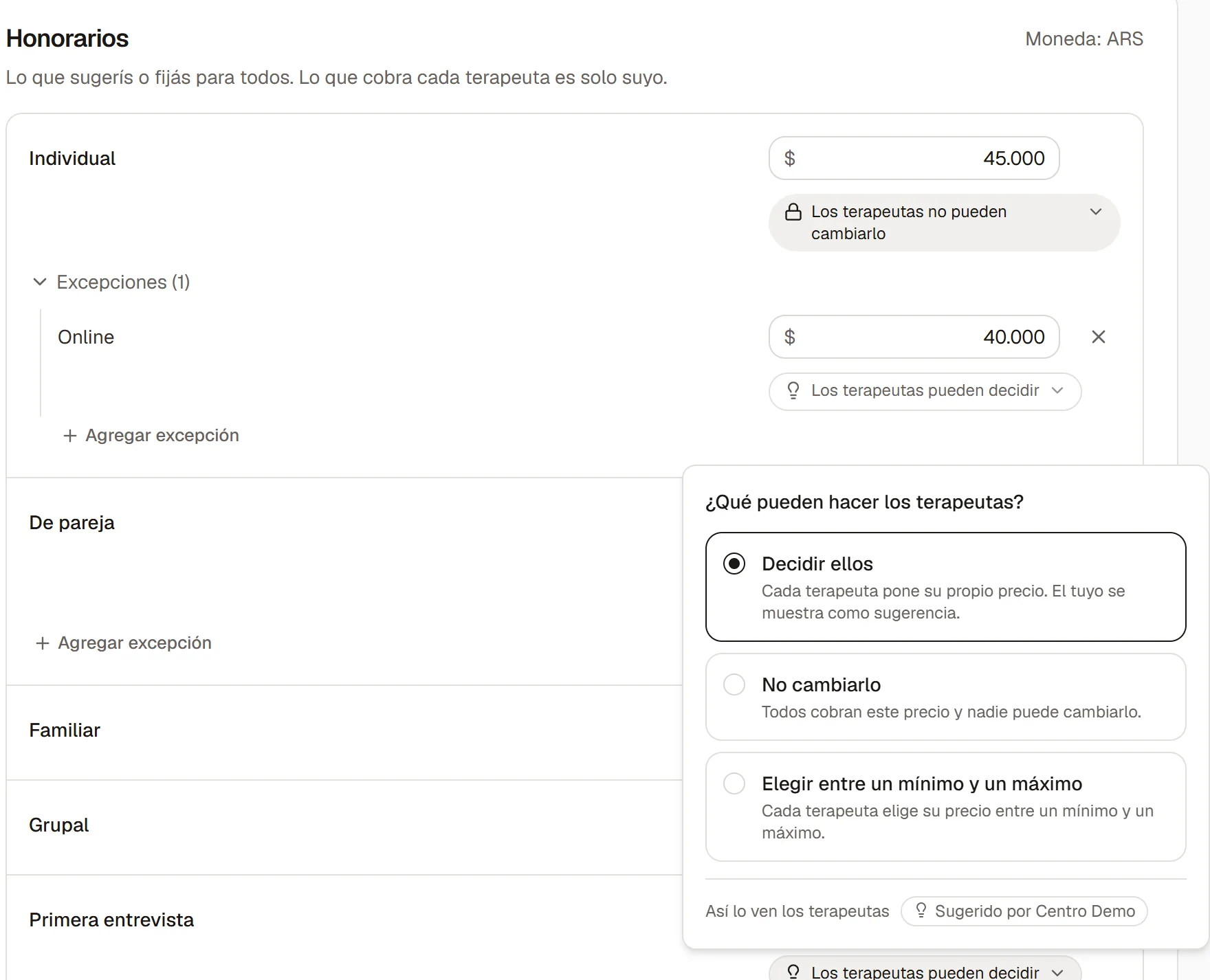Click the ¿Qué pueden hacer los terapeutas? heading

(x=864, y=502)
